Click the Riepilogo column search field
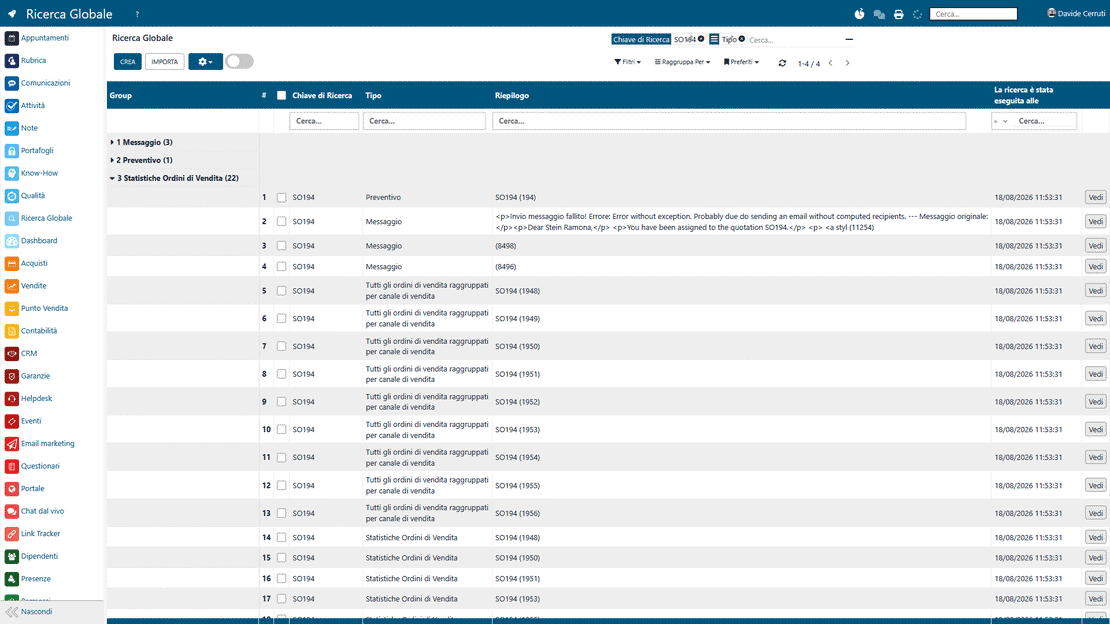Viewport: 1110px width, 624px height. (x=729, y=121)
